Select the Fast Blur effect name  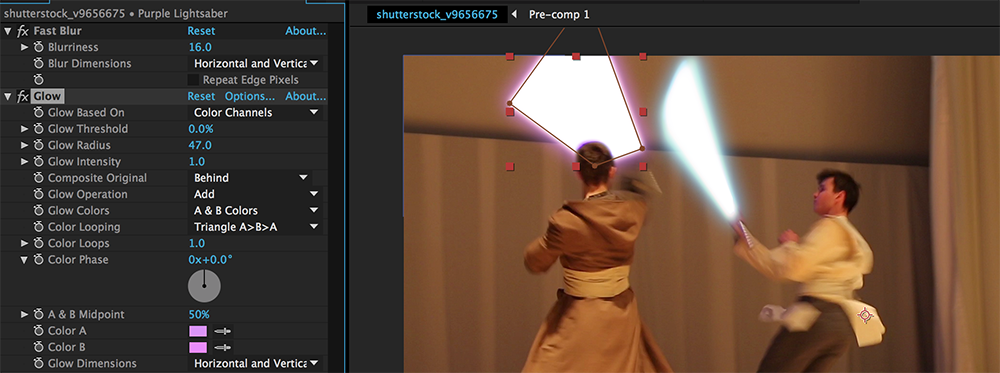click(57, 31)
